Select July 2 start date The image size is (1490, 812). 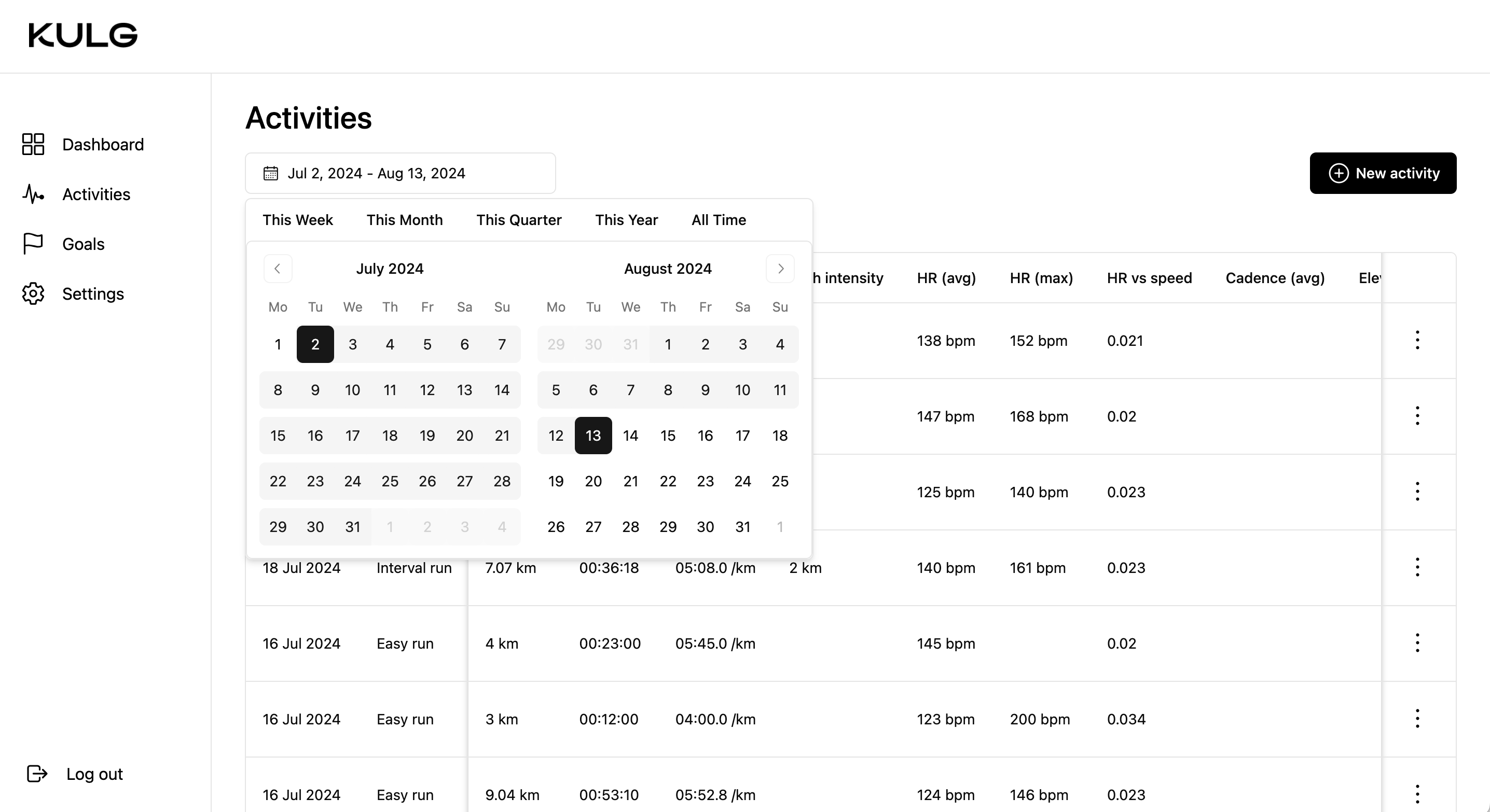click(315, 344)
